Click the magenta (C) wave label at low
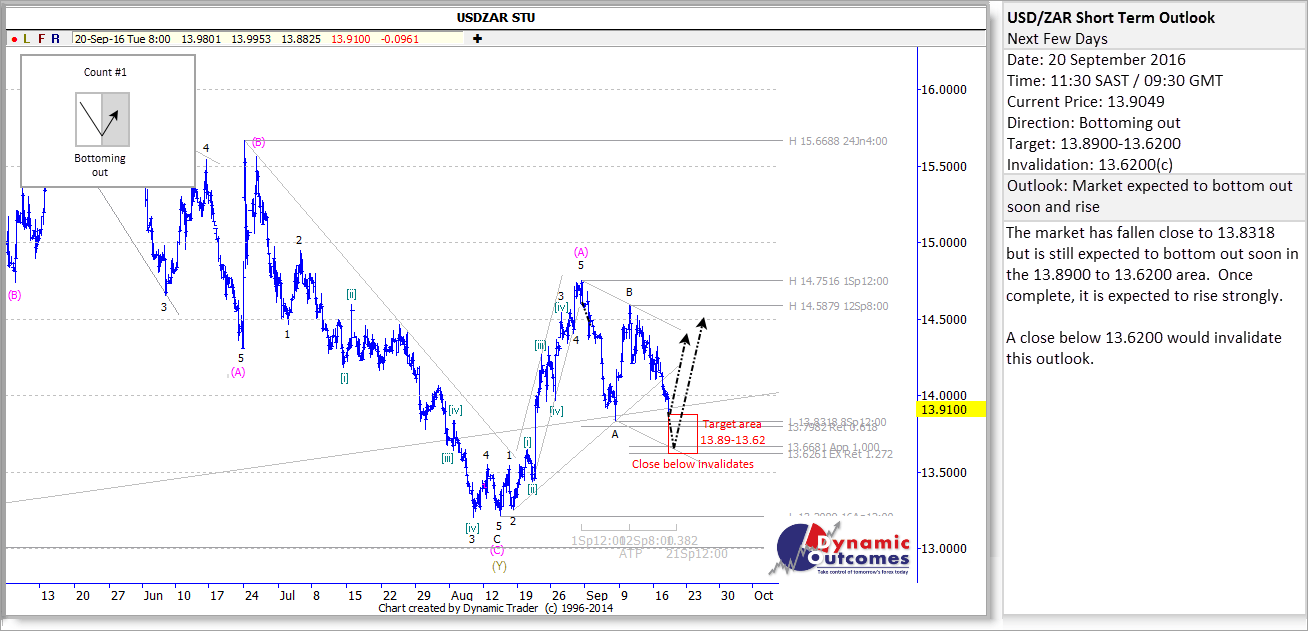This screenshot has height=631, width=1308. click(497, 550)
